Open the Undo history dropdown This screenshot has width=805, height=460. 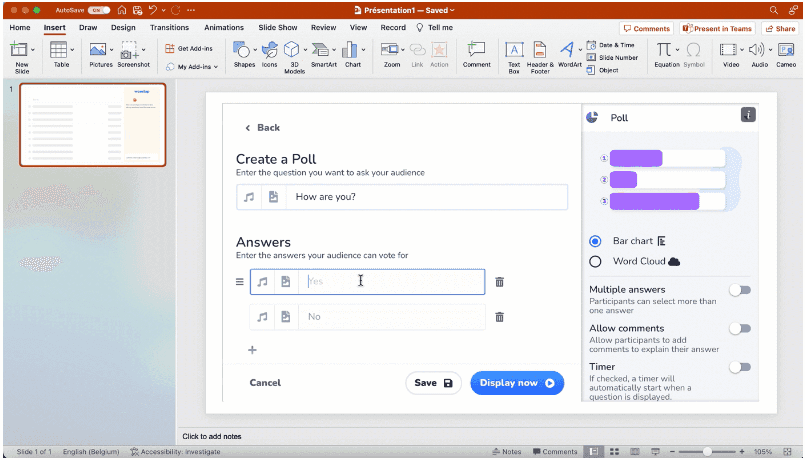[x=163, y=10]
